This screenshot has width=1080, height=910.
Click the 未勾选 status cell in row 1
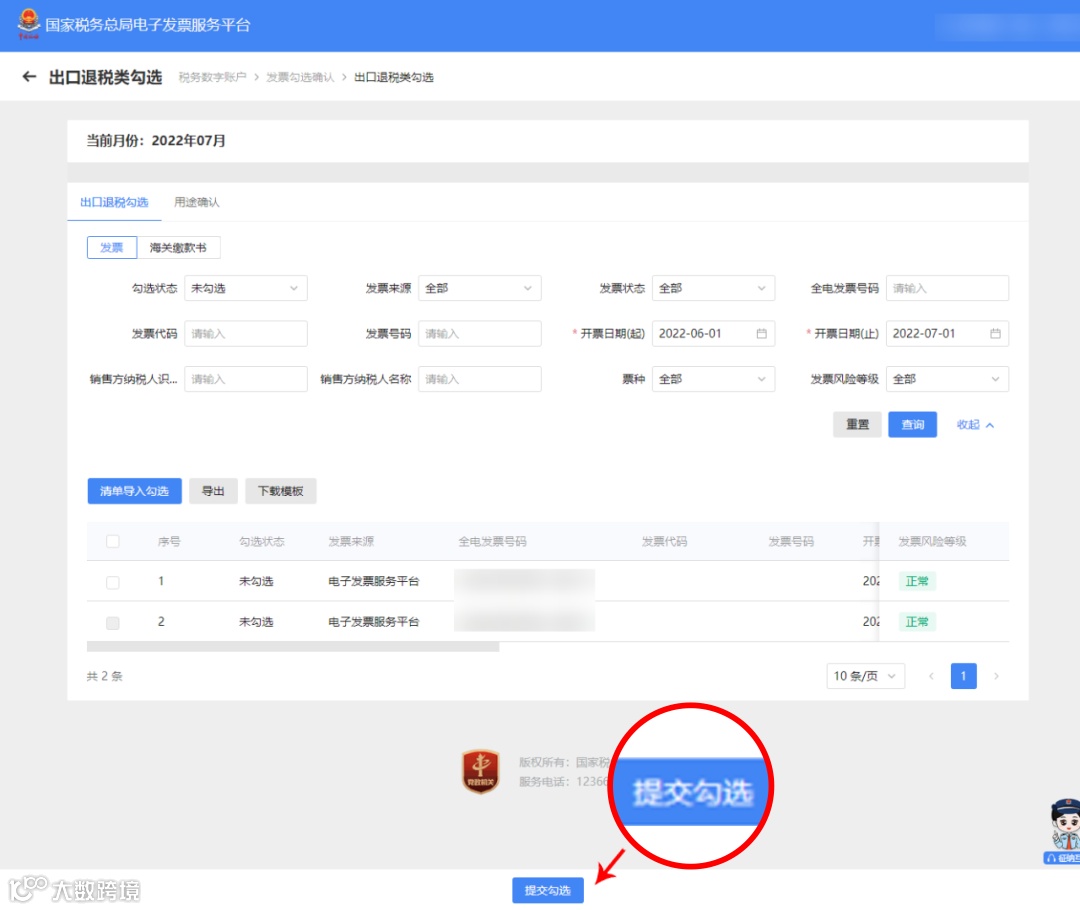[256, 581]
